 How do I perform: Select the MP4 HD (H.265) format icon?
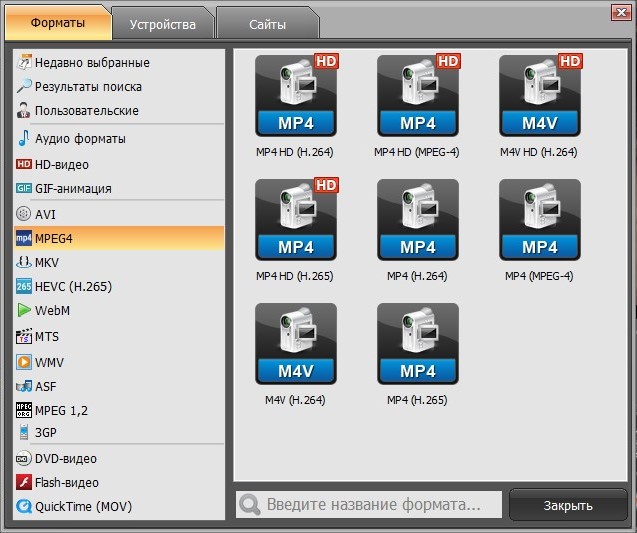tap(296, 219)
